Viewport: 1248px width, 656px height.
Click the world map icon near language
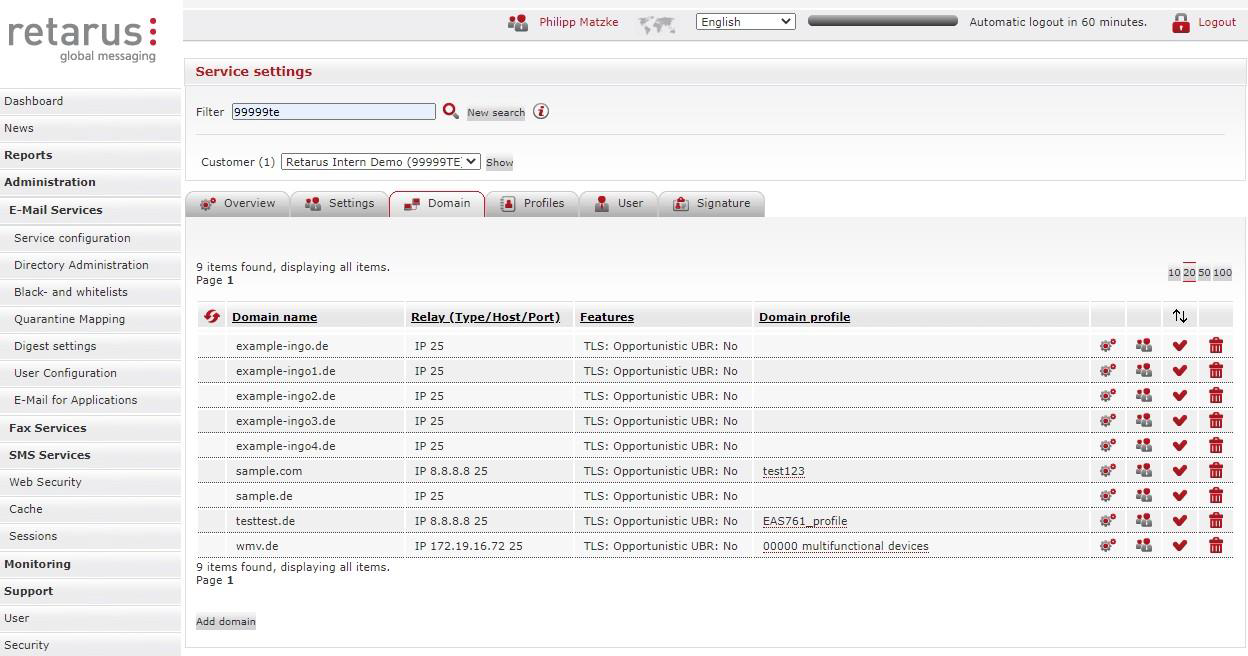(657, 24)
